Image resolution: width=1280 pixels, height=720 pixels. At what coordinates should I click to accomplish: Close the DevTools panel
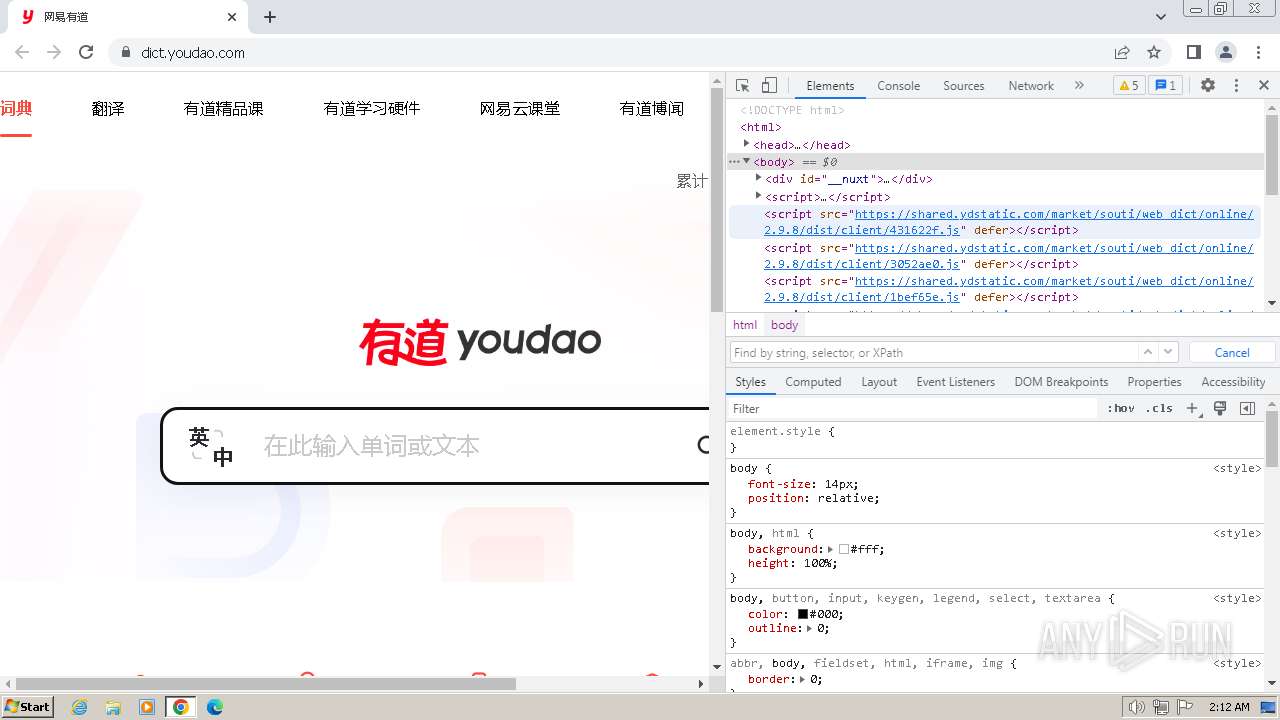[1264, 86]
